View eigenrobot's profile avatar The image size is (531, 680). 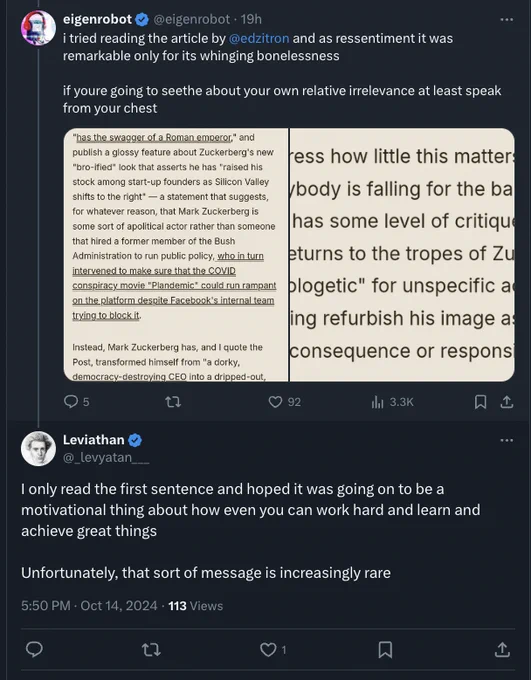[38, 28]
